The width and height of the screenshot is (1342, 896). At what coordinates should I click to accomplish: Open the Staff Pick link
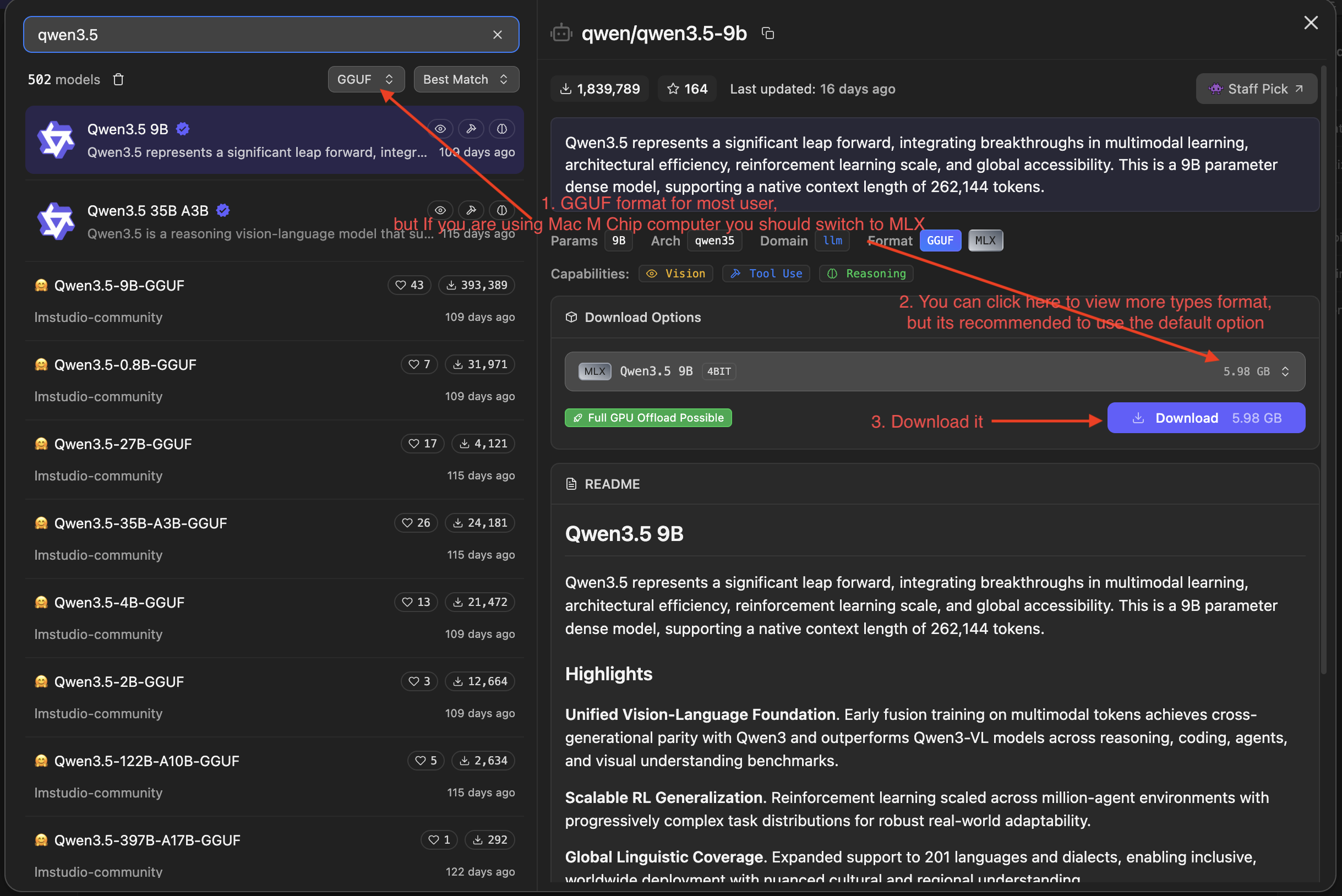(1256, 89)
